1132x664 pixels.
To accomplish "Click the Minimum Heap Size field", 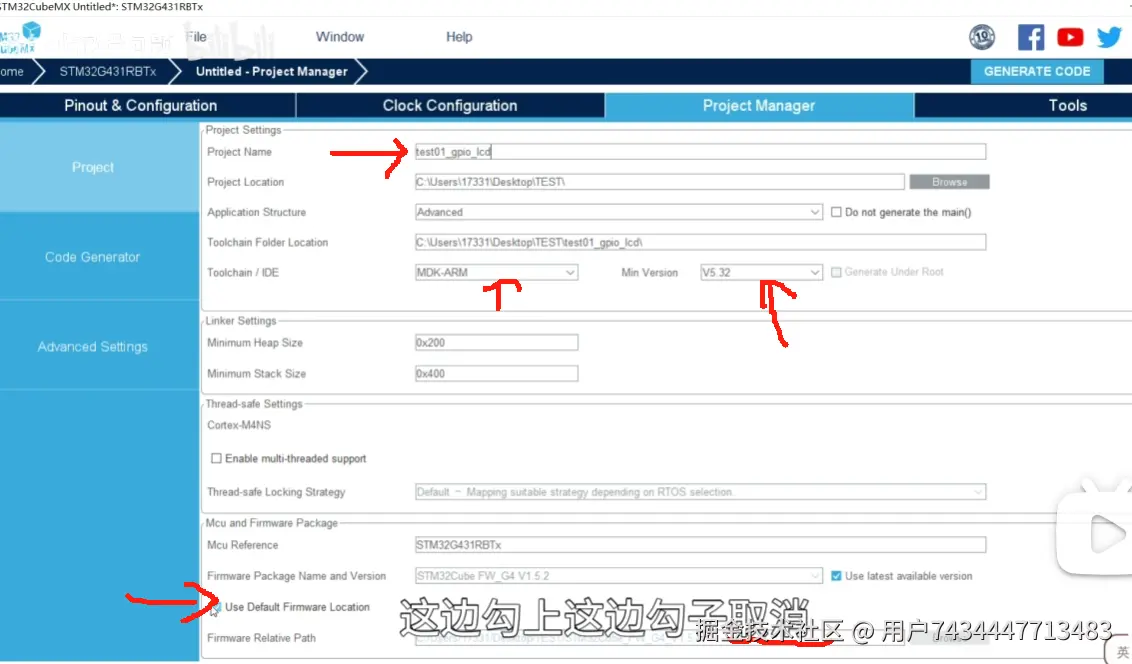I will click(496, 343).
